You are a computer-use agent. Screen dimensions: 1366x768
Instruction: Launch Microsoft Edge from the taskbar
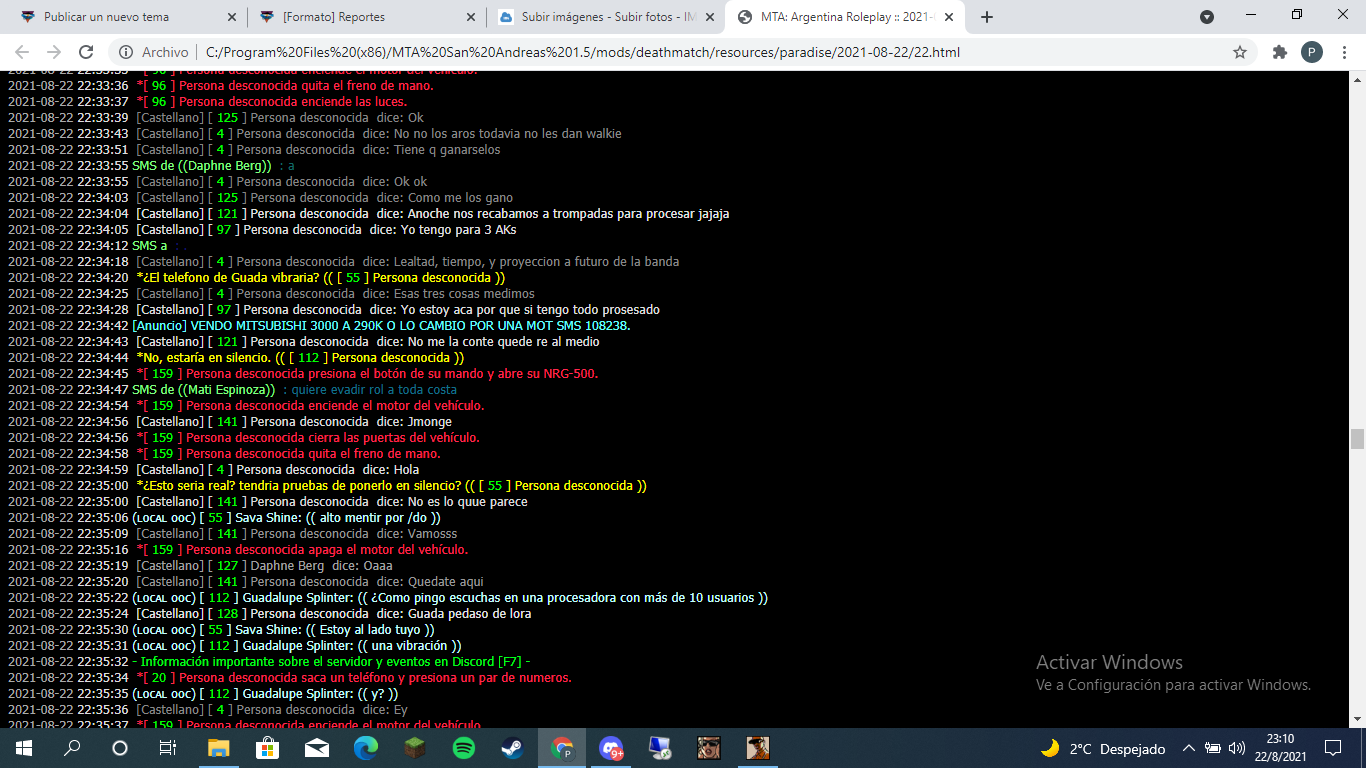coord(365,748)
